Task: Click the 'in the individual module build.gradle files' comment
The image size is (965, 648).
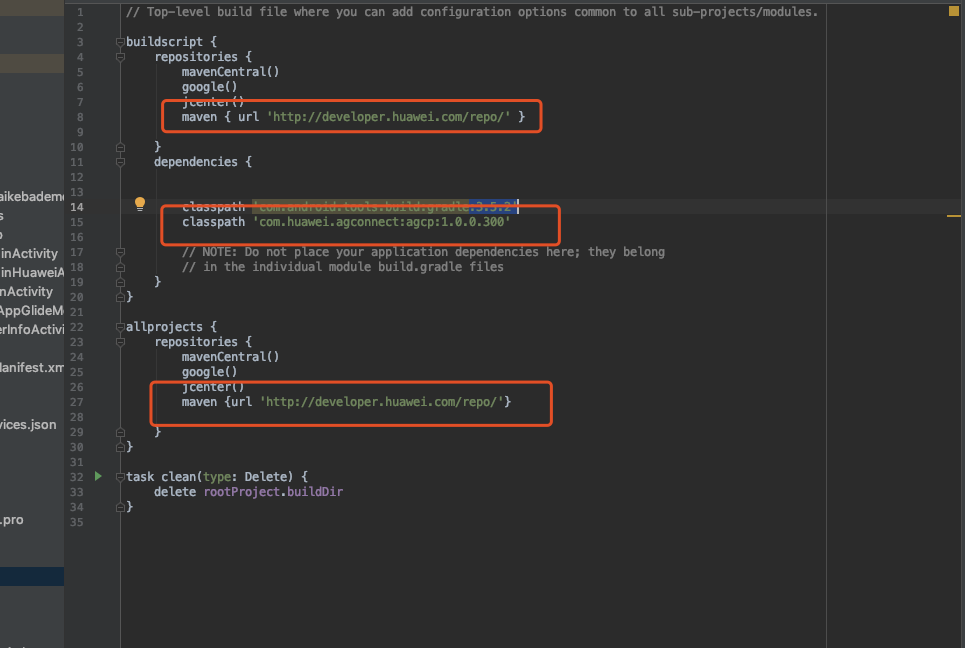Action: coord(343,267)
